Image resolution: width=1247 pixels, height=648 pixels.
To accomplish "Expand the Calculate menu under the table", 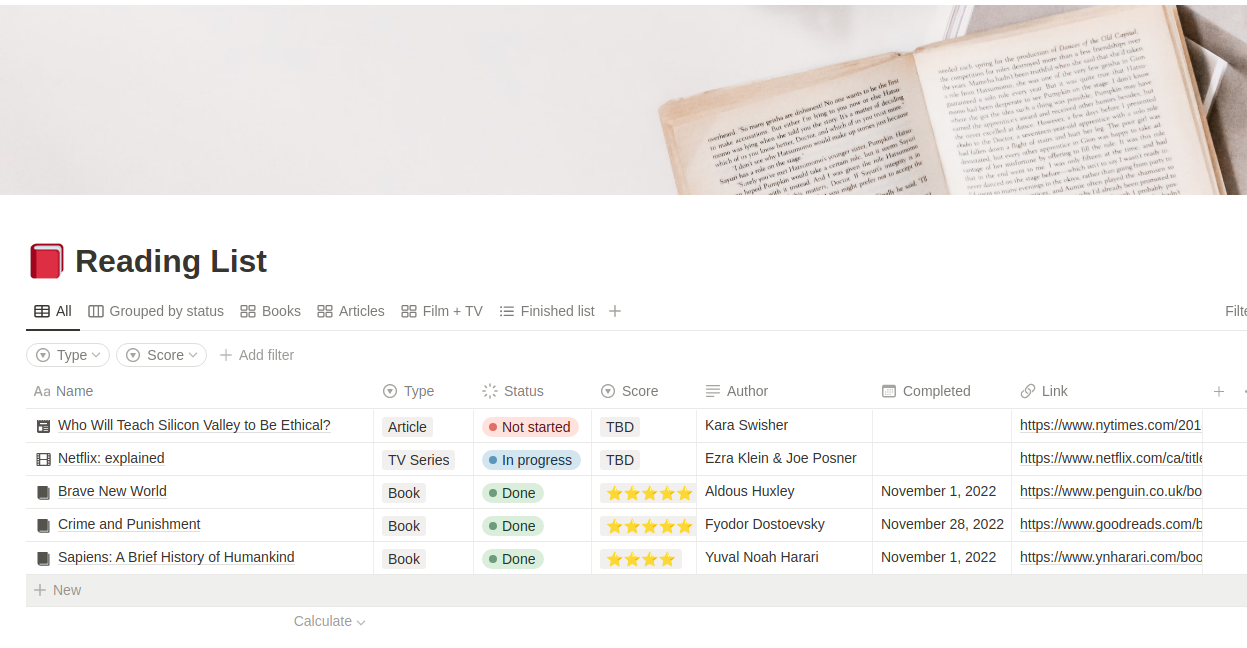I will (329, 621).
